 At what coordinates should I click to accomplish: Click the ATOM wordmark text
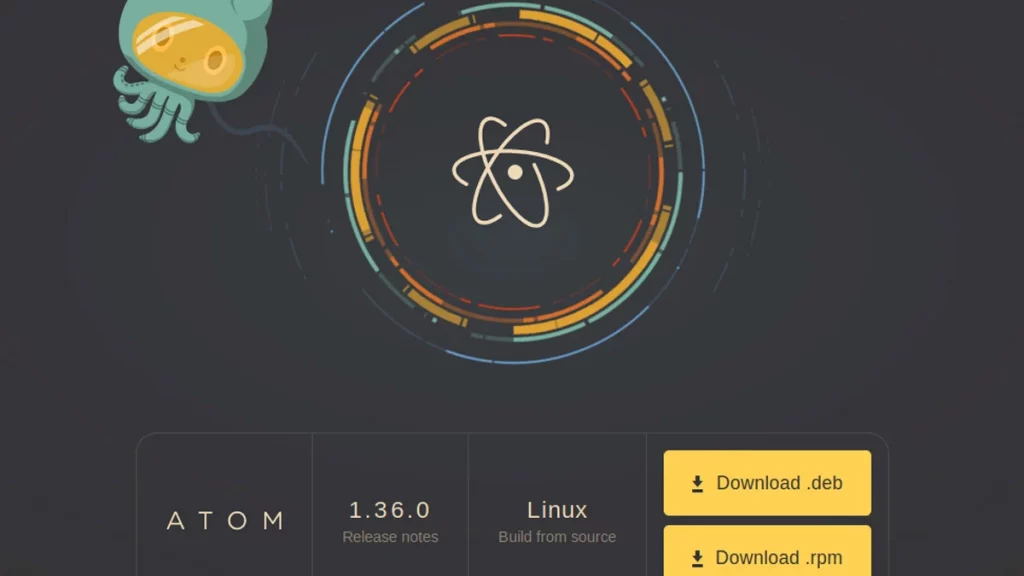point(224,520)
